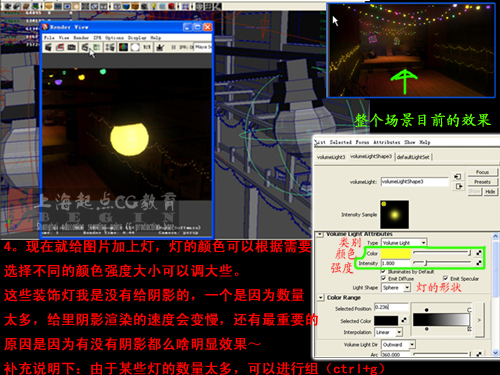This screenshot has height=375, width=500.
Task: Adjust the Color brightness slider handle
Action: point(470,253)
